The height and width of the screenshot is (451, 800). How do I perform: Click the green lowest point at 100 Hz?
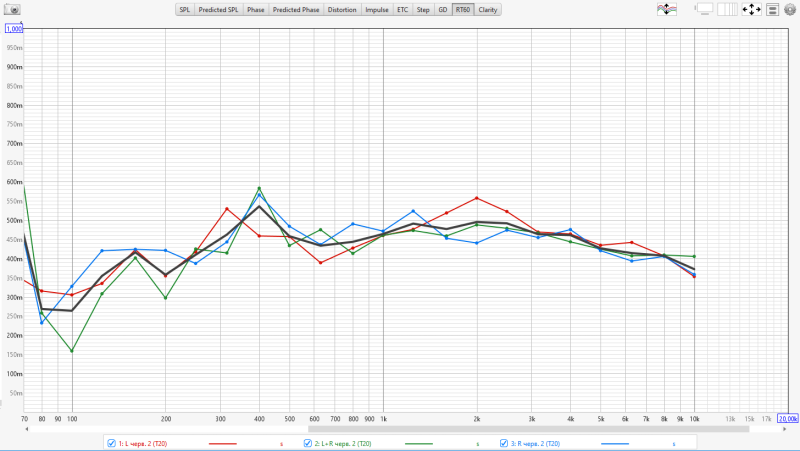[72, 351]
